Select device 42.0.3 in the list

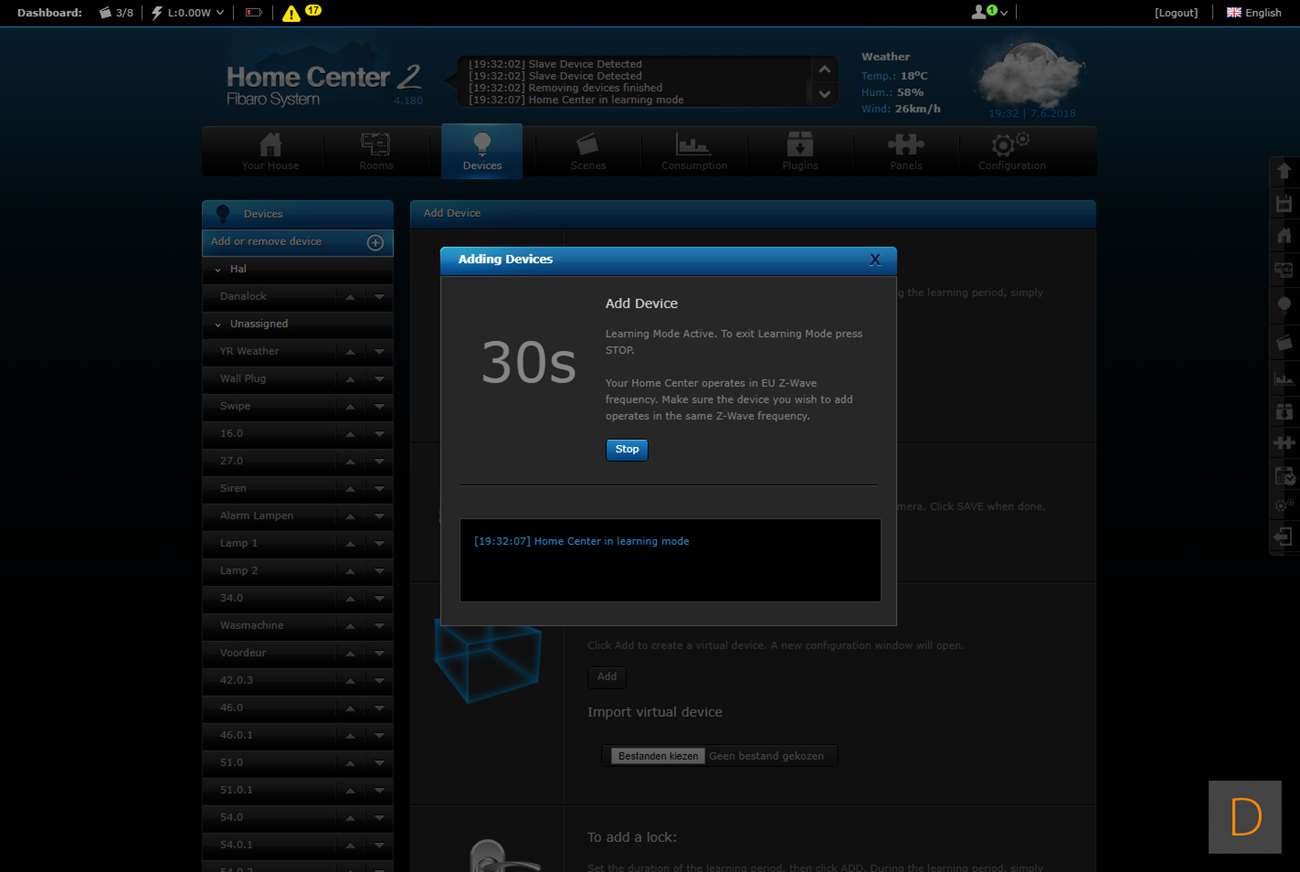(x=236, y=681)
